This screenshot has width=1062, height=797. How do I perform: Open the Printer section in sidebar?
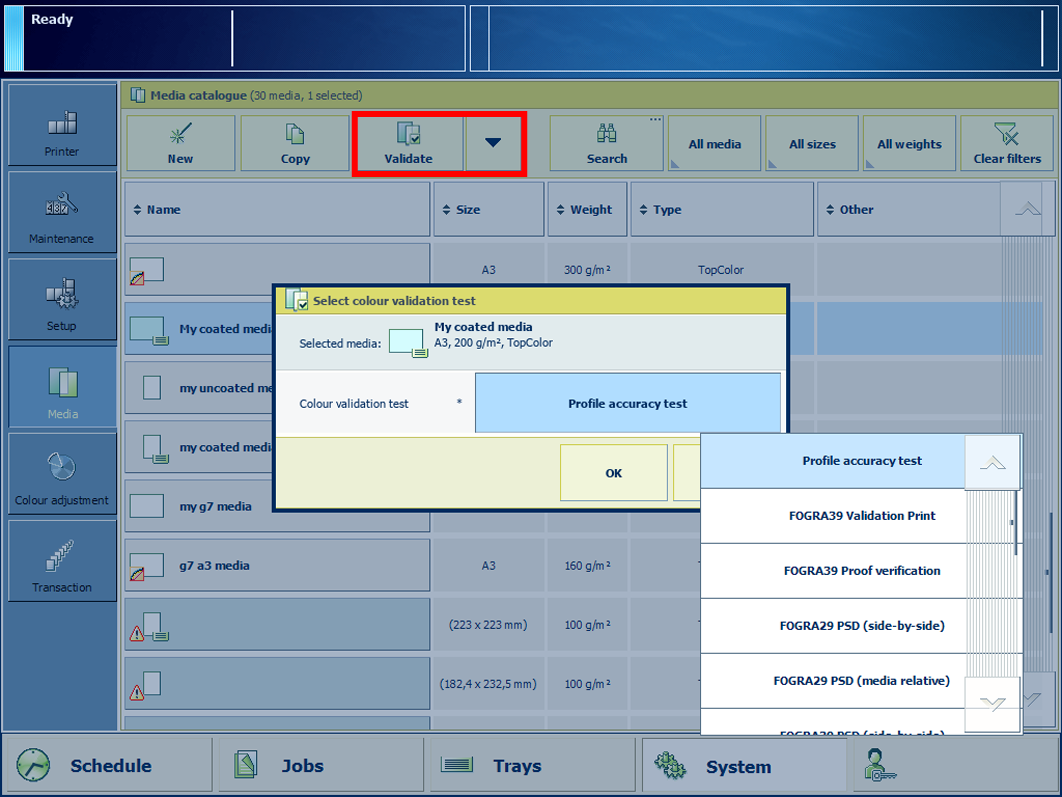(62, 126)
